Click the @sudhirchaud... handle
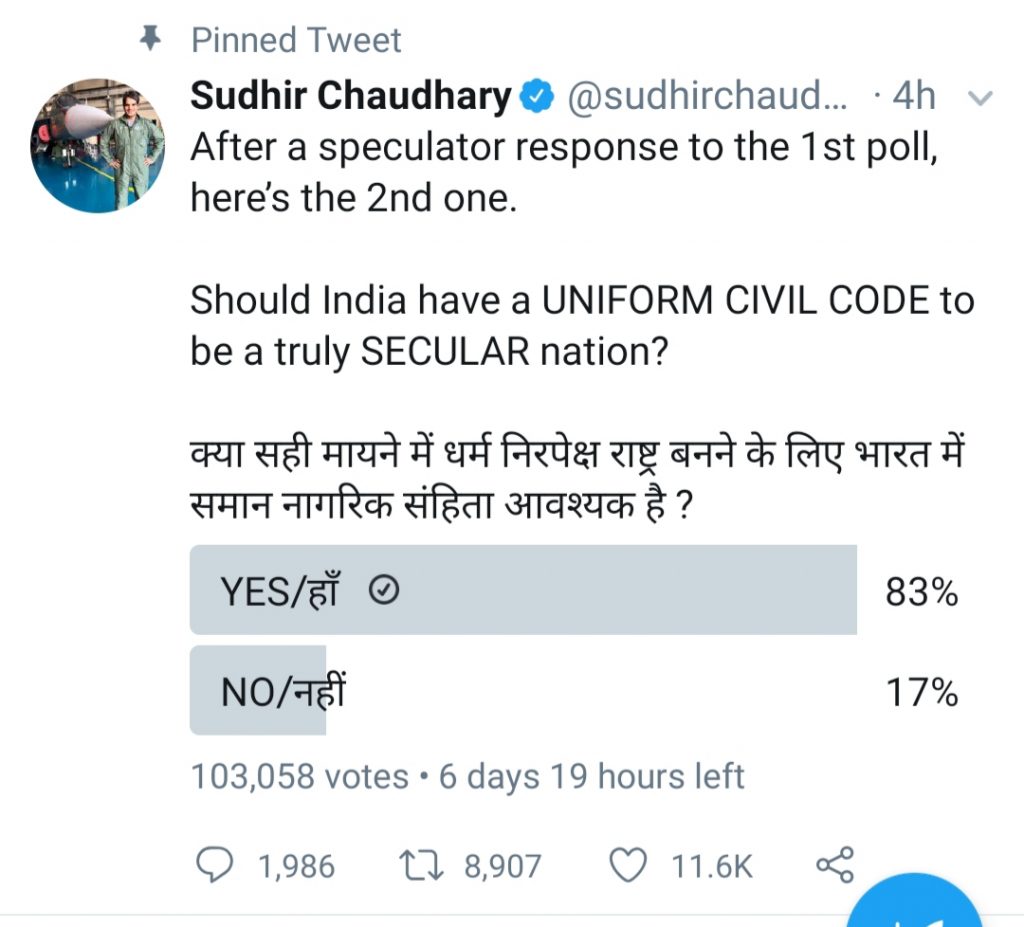Viewport: 1024px width, 927px height. (707, 96)
